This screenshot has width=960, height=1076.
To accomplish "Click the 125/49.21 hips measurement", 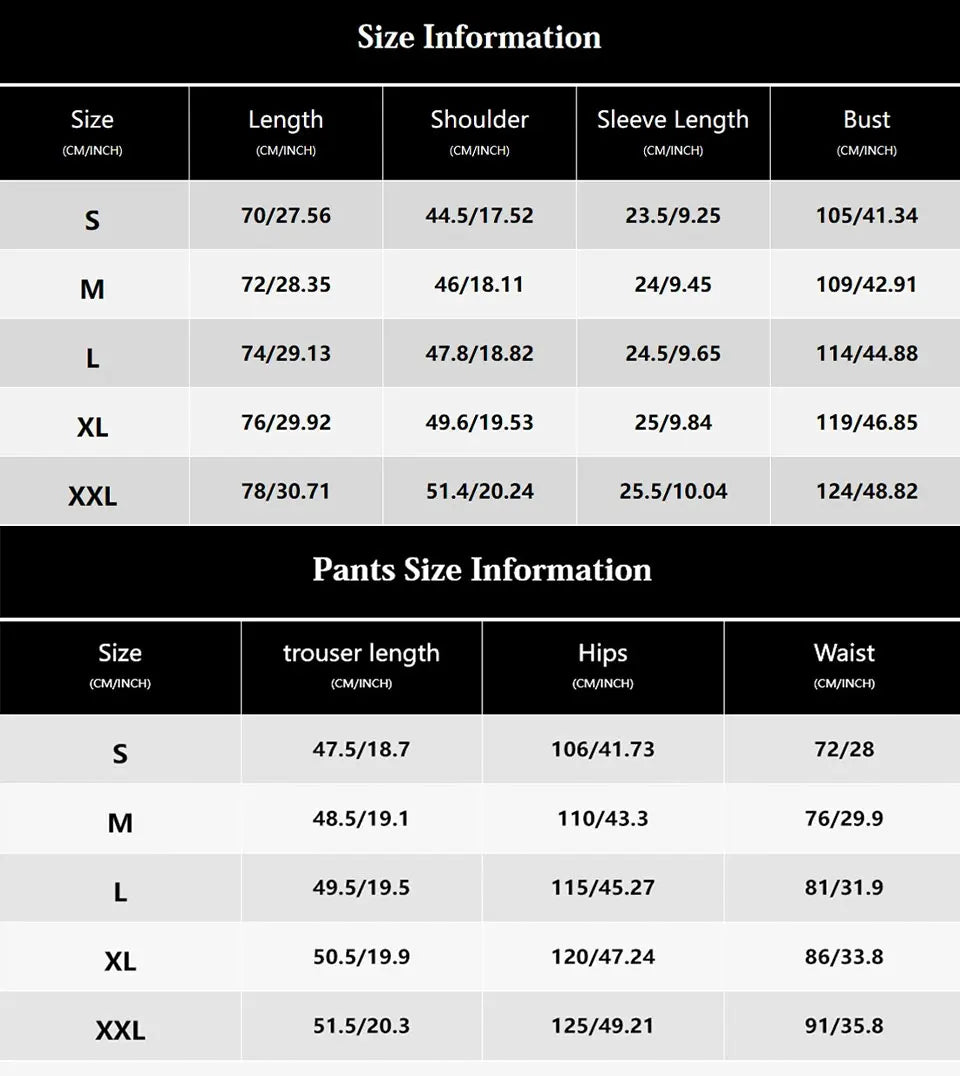I will [x=603, y=1026].
